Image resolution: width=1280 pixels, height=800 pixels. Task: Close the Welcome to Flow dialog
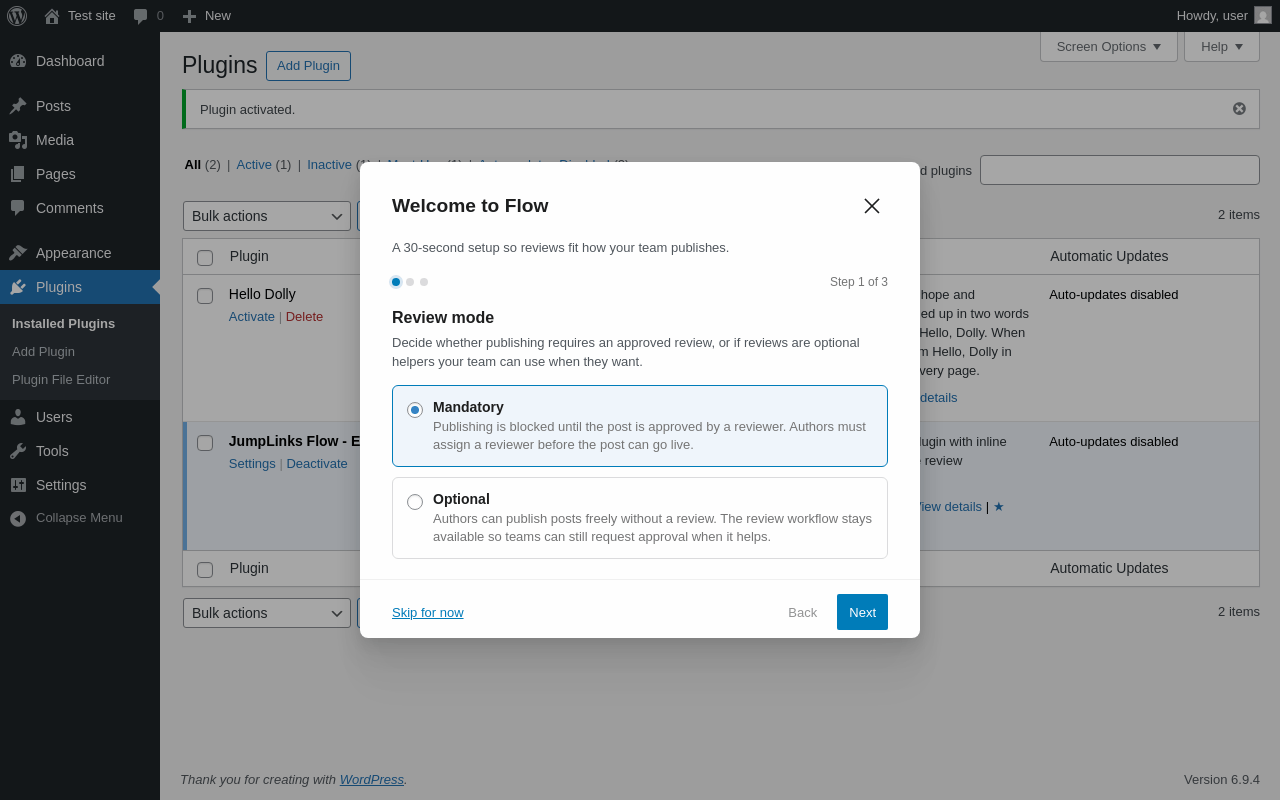coord(872,206)
